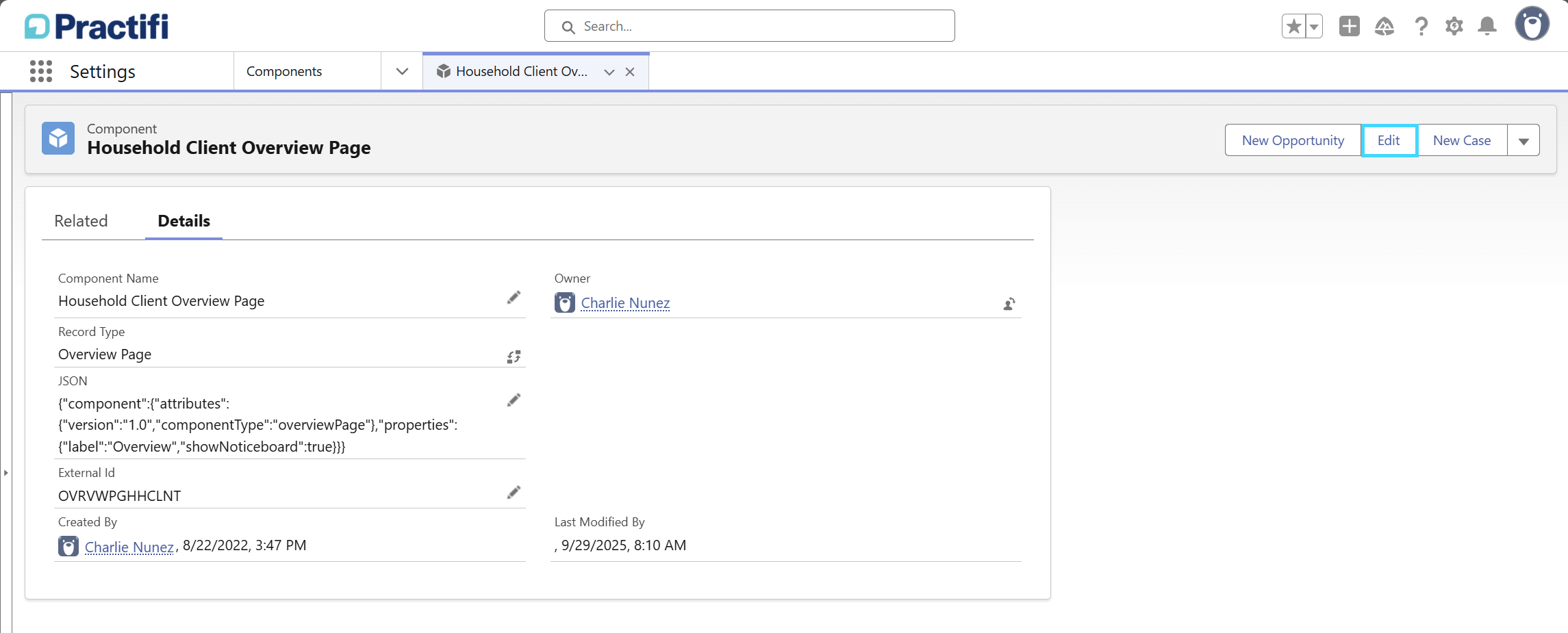Click the Overview Page record type value
The image size is (1568, 633).
tap(105, 354)
